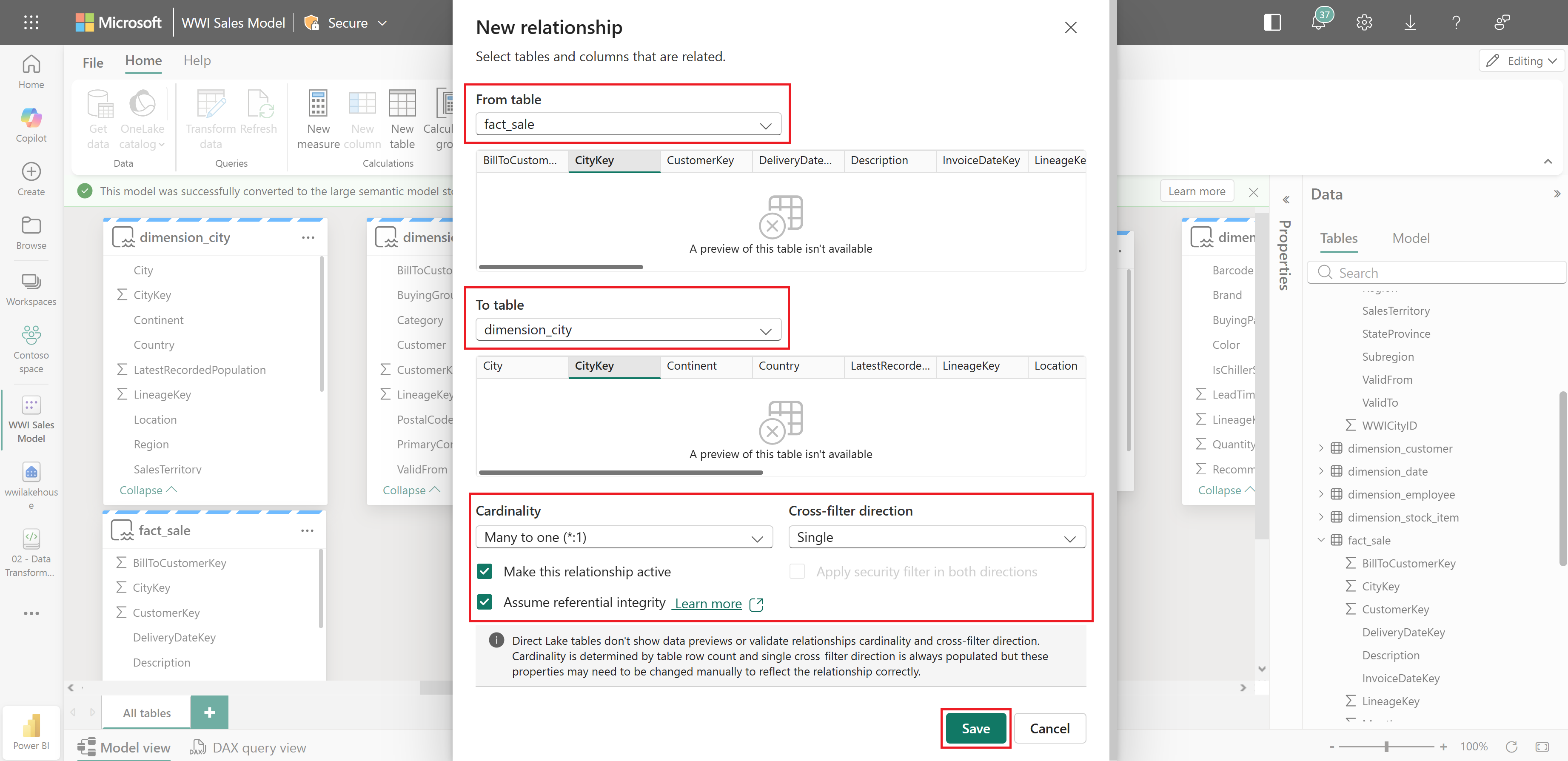
Task: Click Learn more link beside referential integrity
Action: click(707, 603)
